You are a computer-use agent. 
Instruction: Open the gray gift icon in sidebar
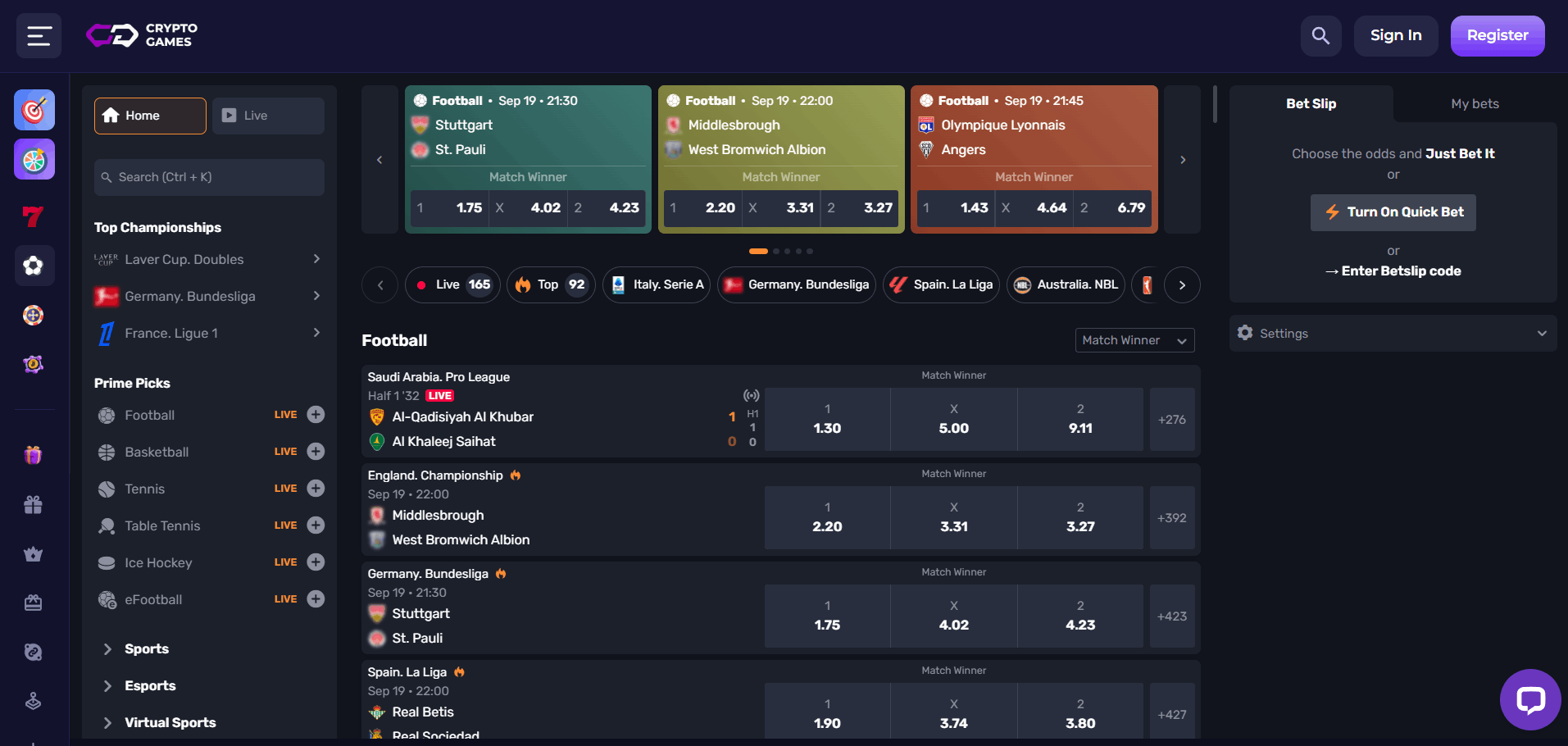coord(34,504)
